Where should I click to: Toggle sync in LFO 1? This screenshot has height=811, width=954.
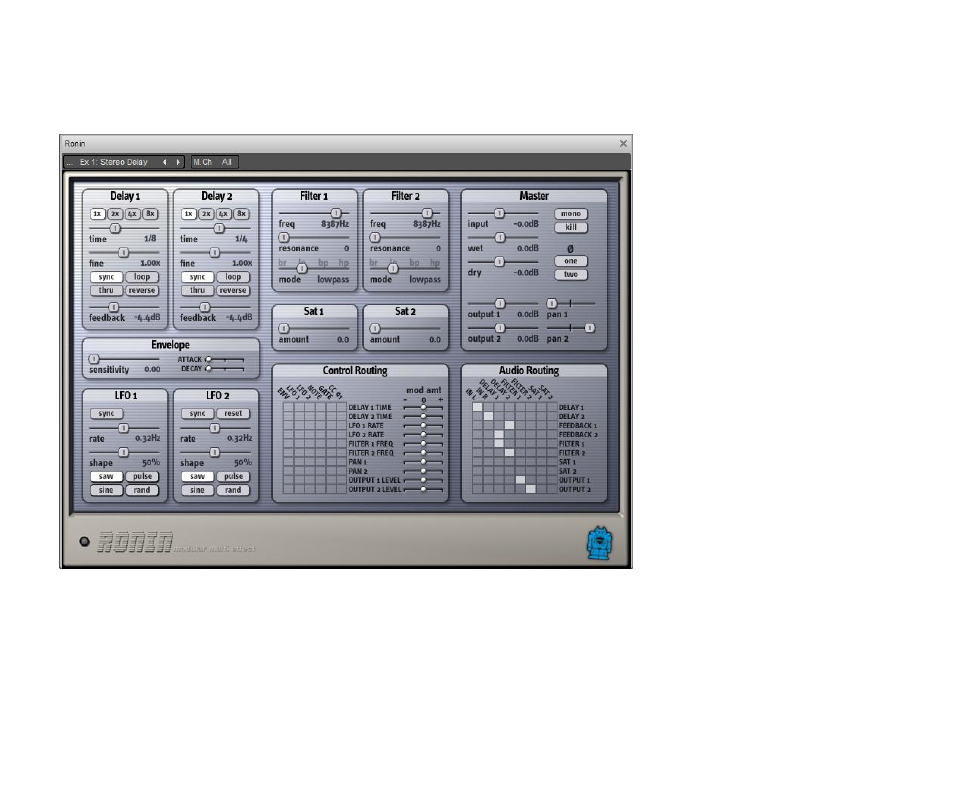point(106,413)
